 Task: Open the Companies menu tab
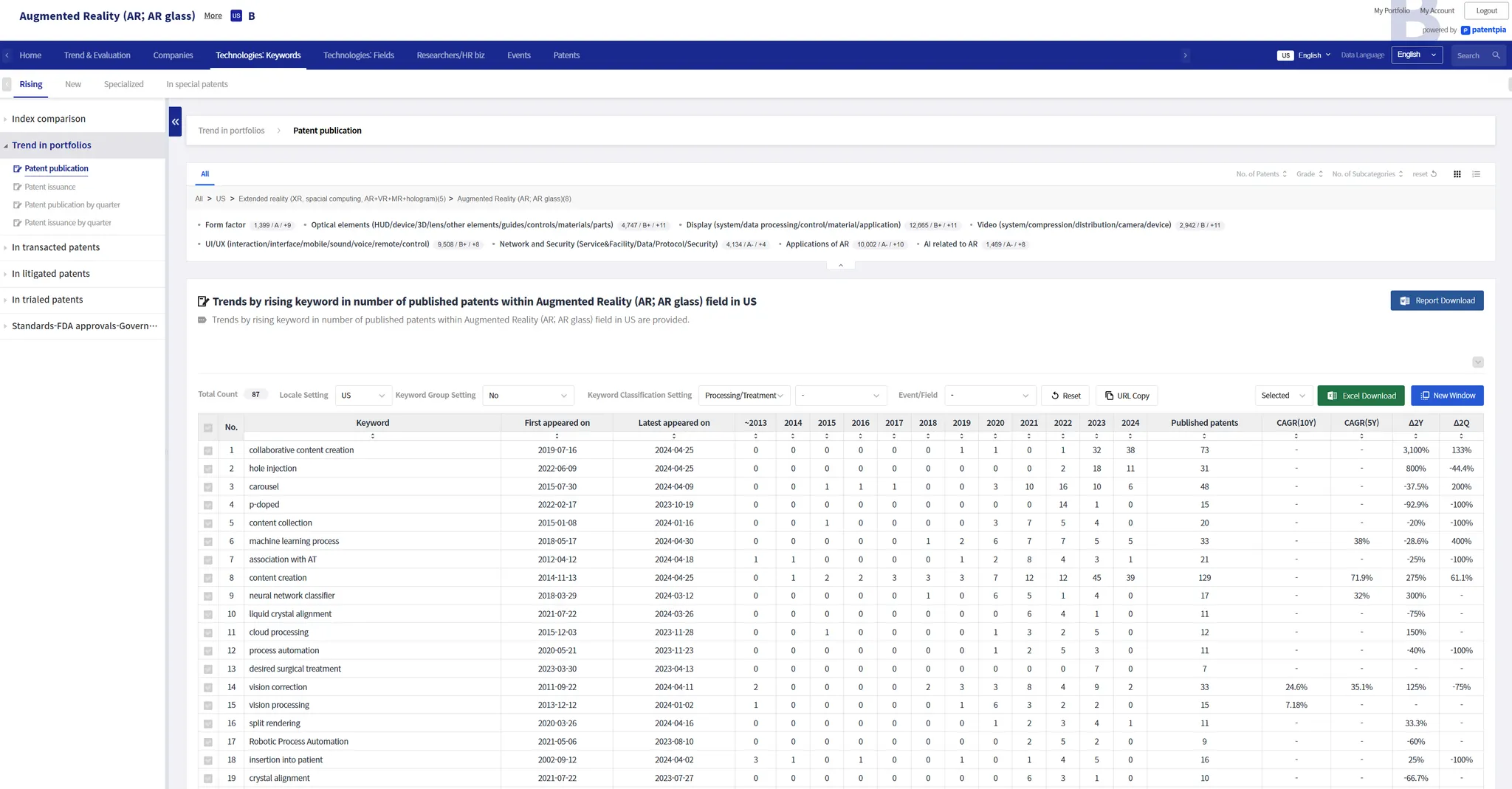pyautogui.click(x=173, y=55)
